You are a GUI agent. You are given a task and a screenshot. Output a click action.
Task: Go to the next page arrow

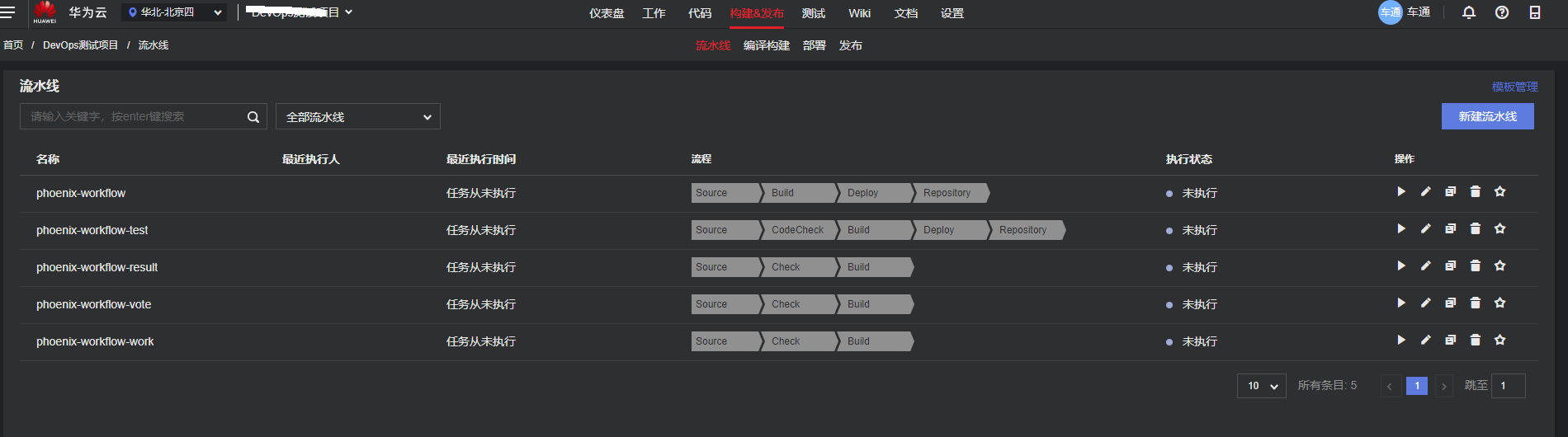click(1444, 386)
